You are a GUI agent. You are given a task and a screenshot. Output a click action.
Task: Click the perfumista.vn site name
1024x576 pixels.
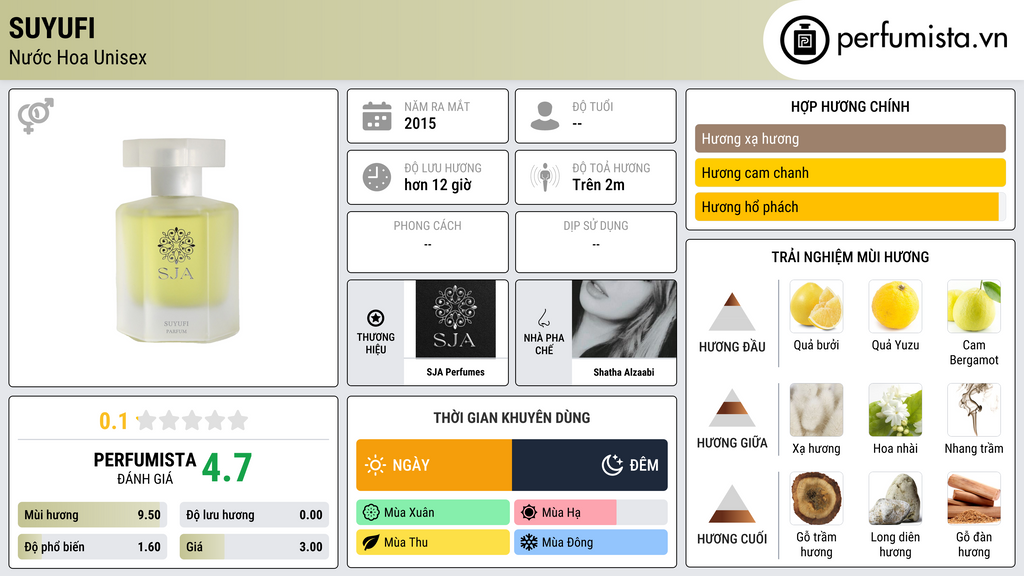click(x=922, y=39)
